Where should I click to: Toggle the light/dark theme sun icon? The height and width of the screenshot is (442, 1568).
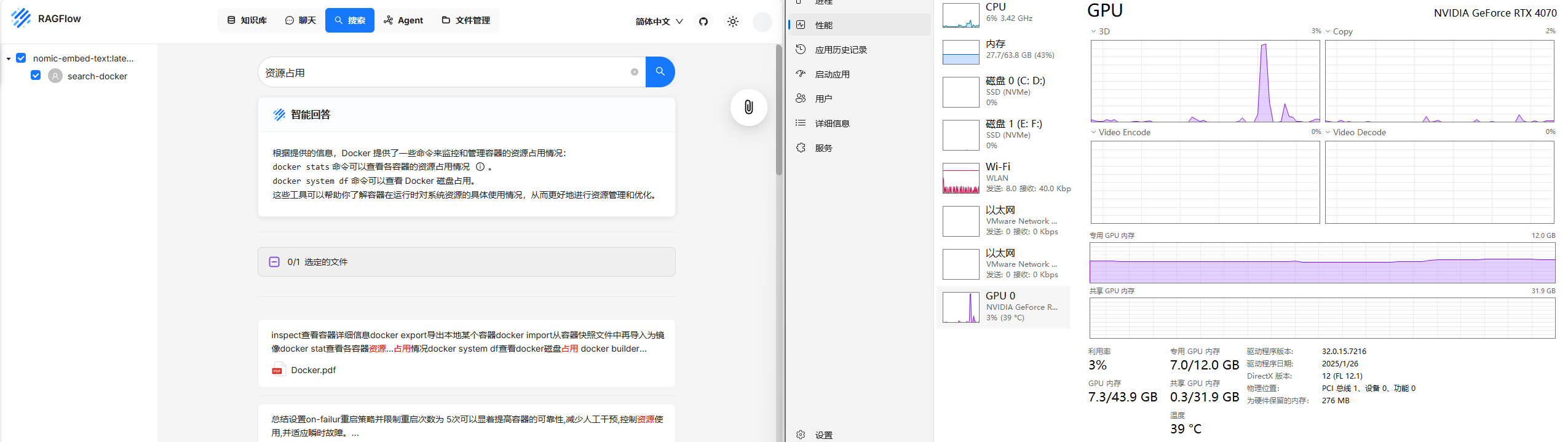tap(732, 22)
